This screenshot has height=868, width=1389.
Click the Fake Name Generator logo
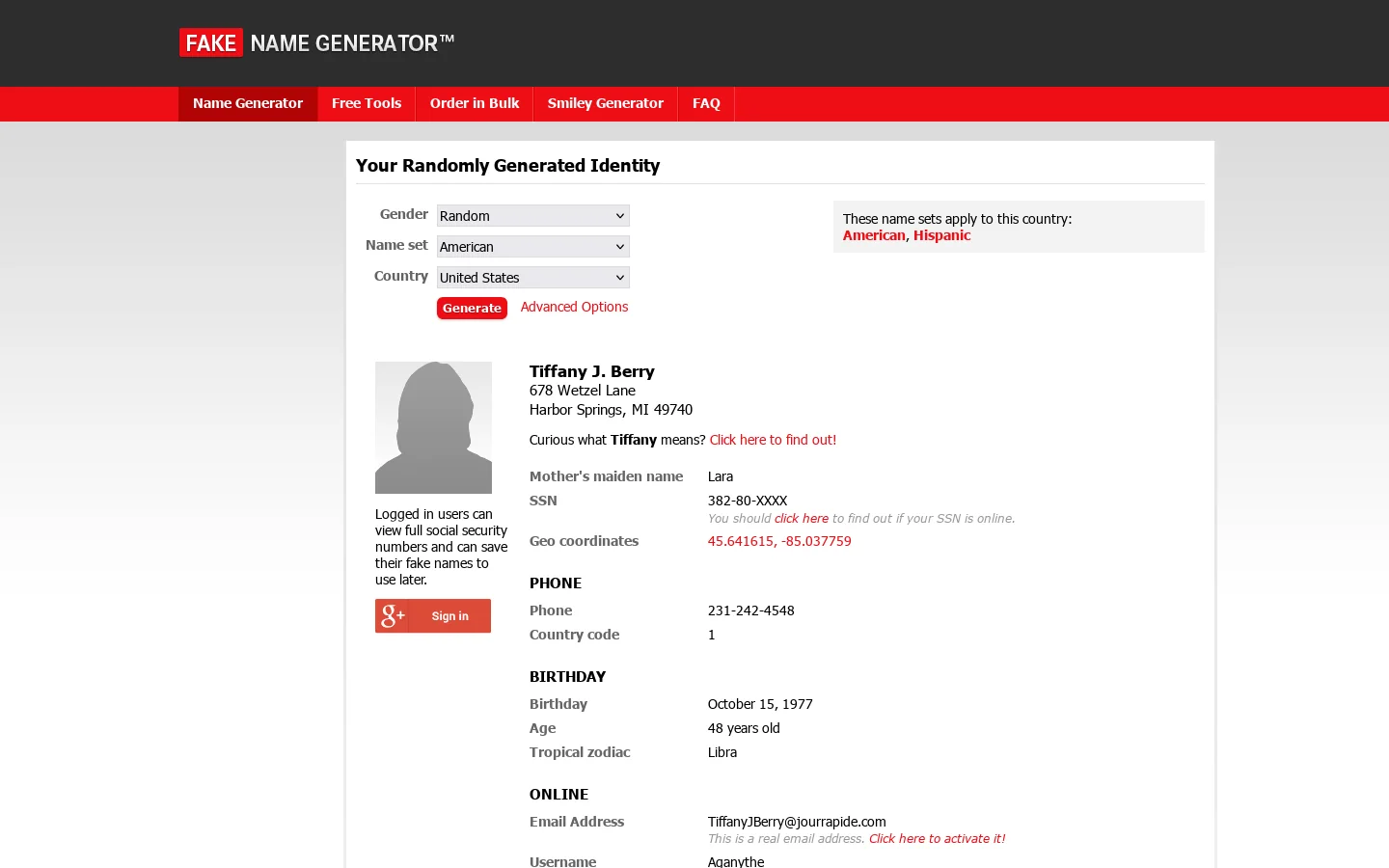pos(316,42)
